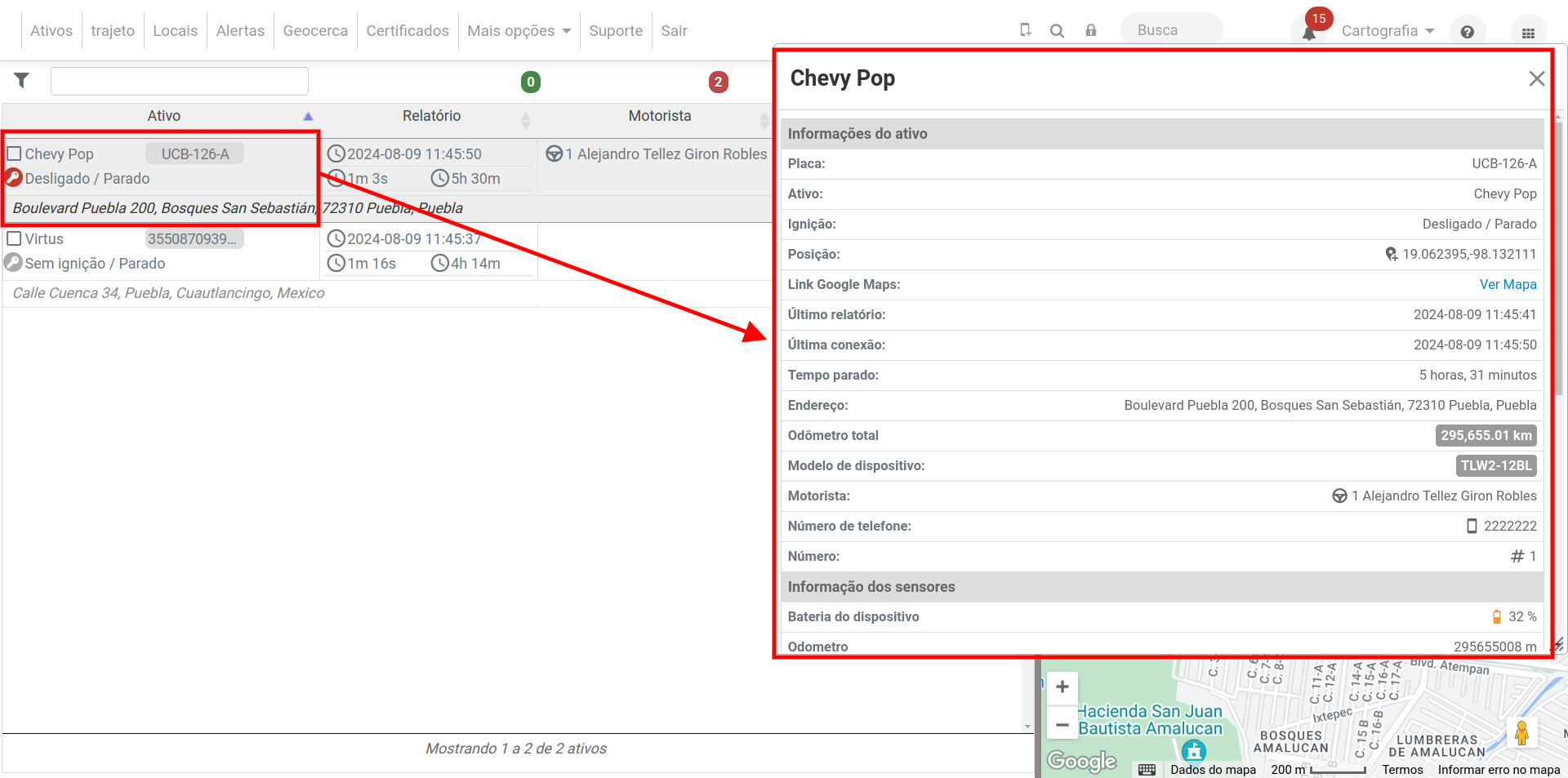1568x778 pixels.
Task: Click the green 0 counter badge
Action: tap(531, 82)
